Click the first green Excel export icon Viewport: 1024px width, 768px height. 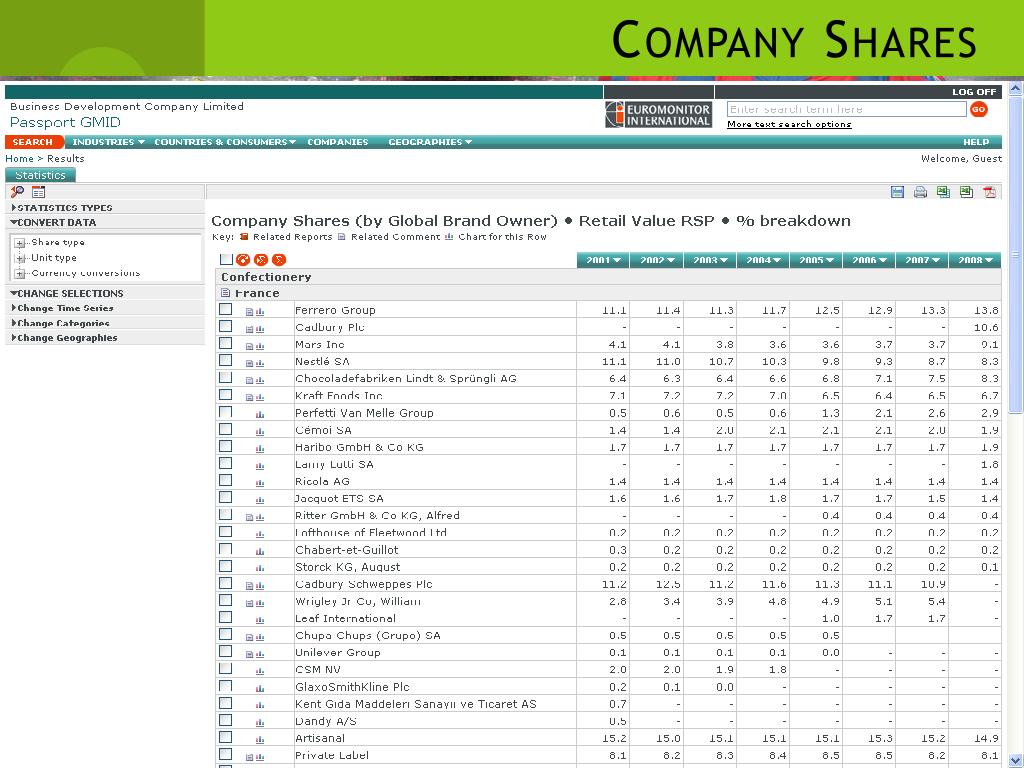point(943,192)
